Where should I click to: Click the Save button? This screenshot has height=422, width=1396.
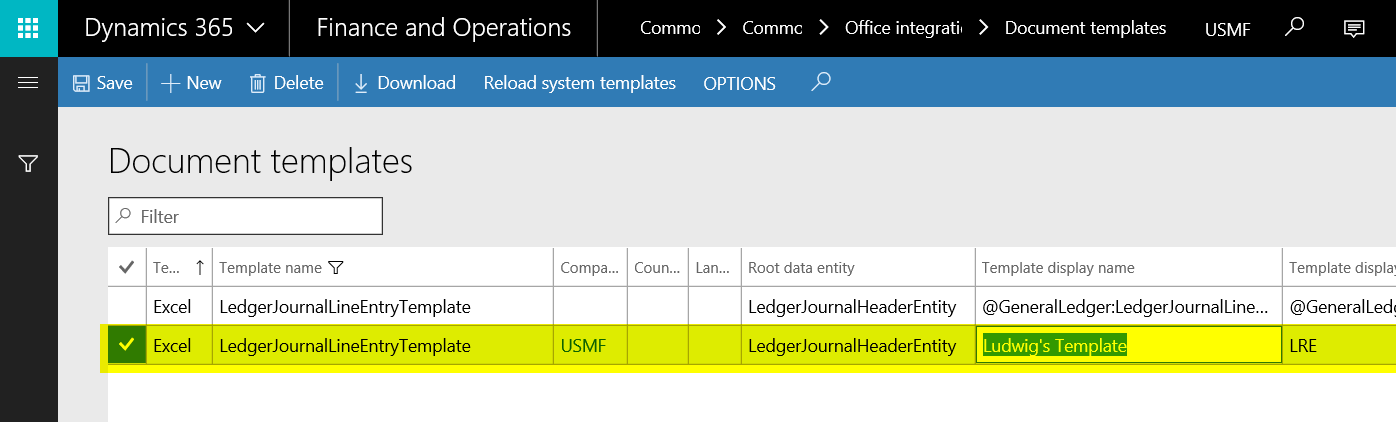pos(103,83)
